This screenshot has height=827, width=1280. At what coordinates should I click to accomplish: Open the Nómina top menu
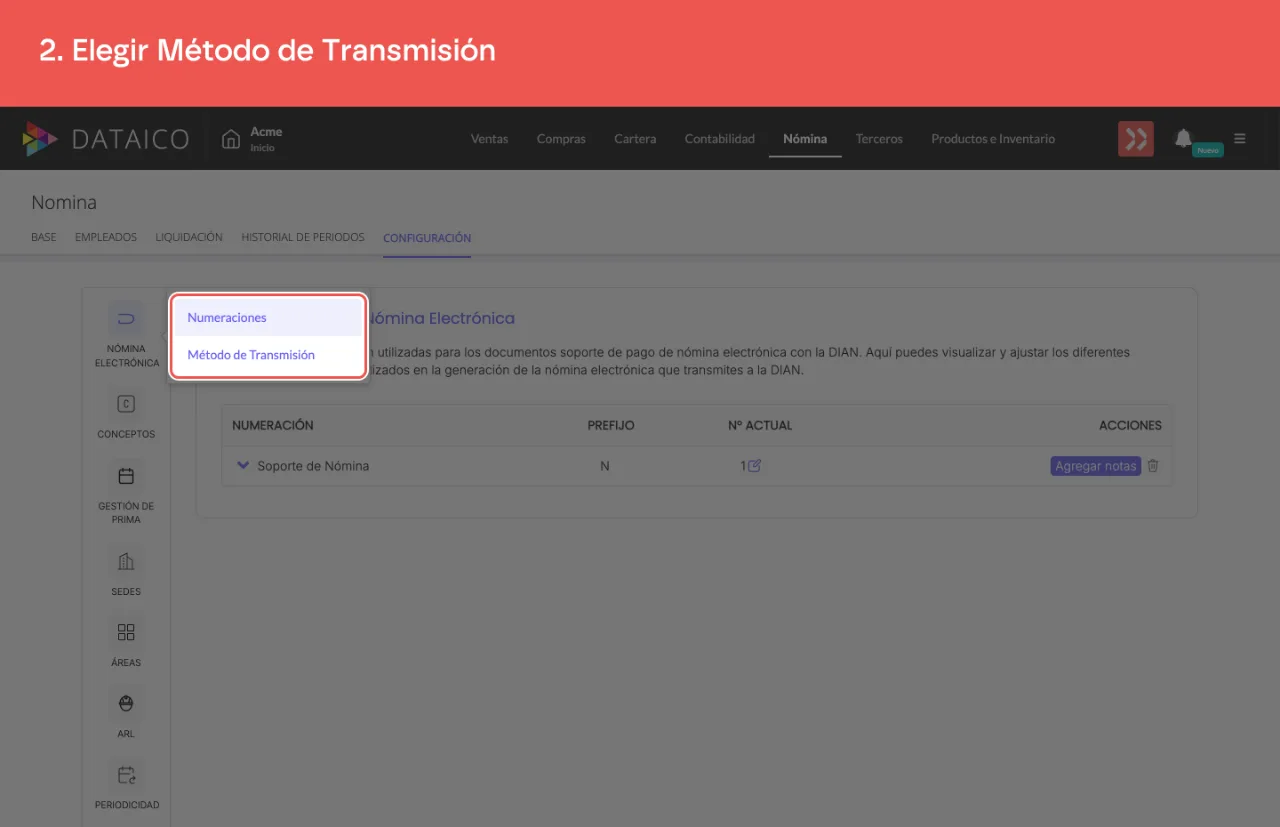805,139
